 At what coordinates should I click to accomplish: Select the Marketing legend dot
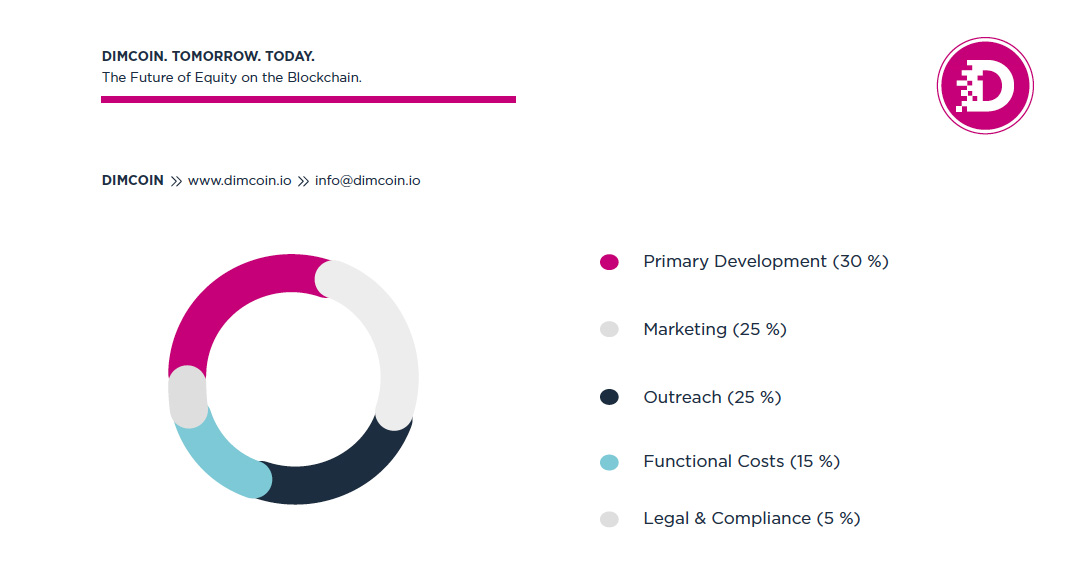(609, 330)
